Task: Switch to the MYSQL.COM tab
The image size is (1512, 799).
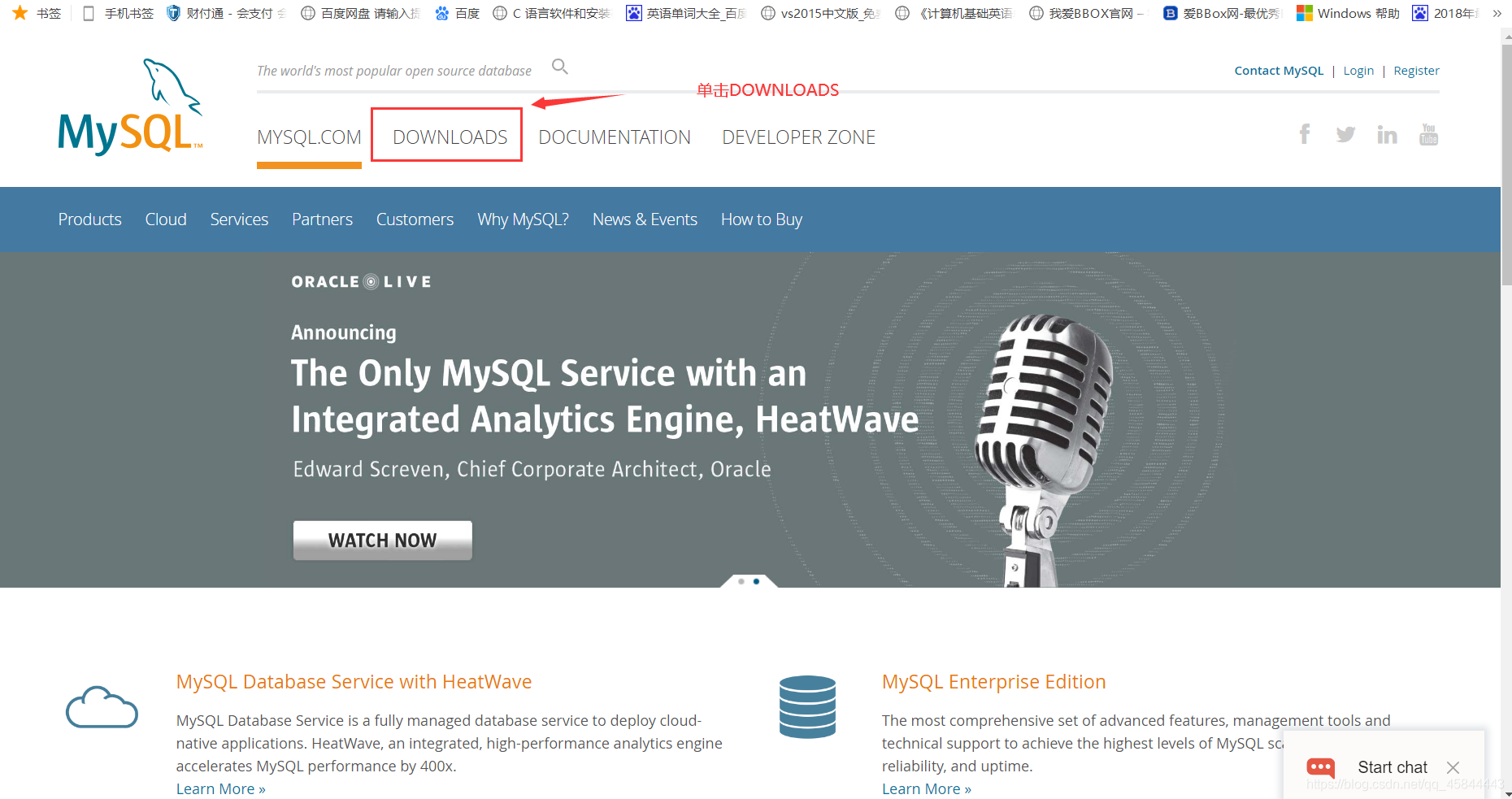Action: point(309,137)
